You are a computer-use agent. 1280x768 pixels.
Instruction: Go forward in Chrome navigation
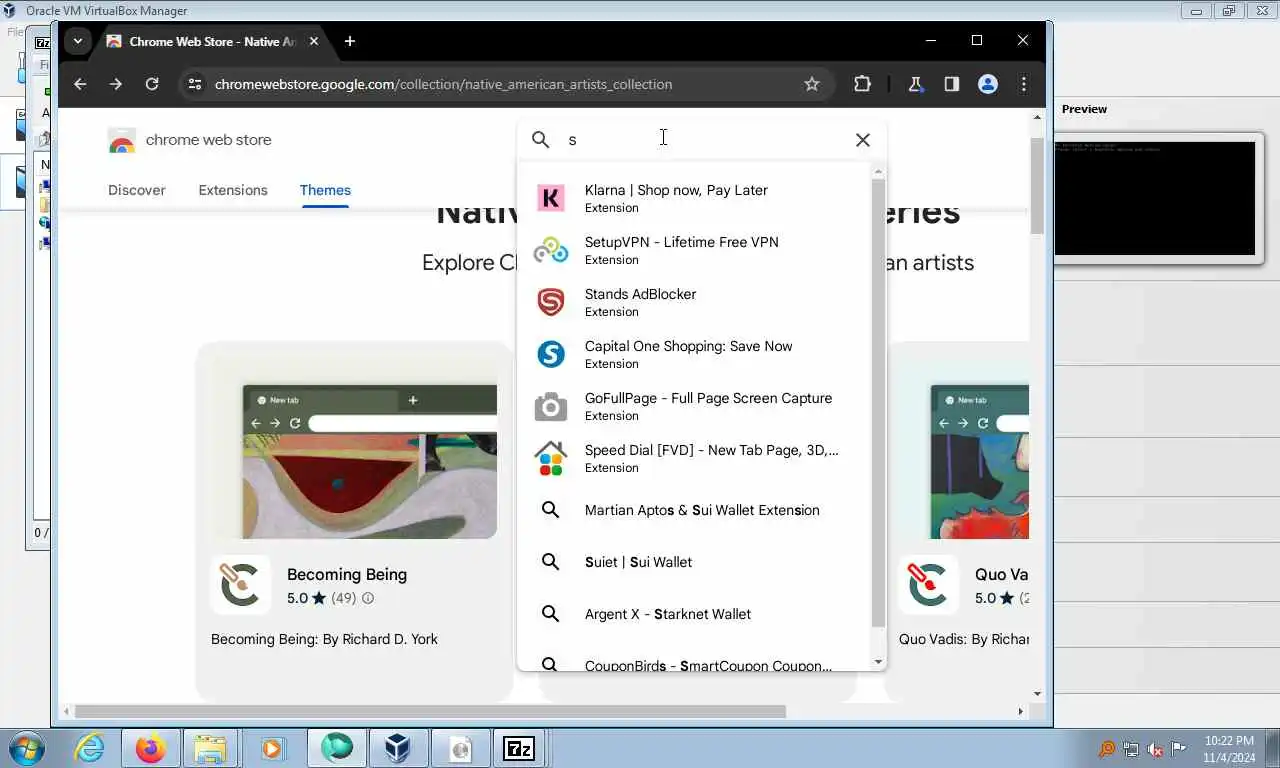116,84
